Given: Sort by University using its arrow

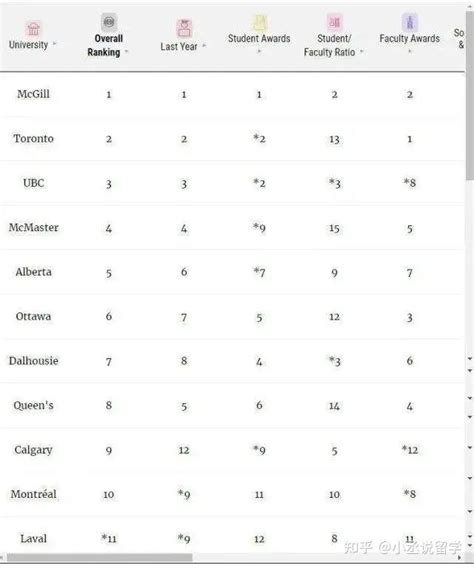Looking at the screenshot, I should (x=54, y=44).
